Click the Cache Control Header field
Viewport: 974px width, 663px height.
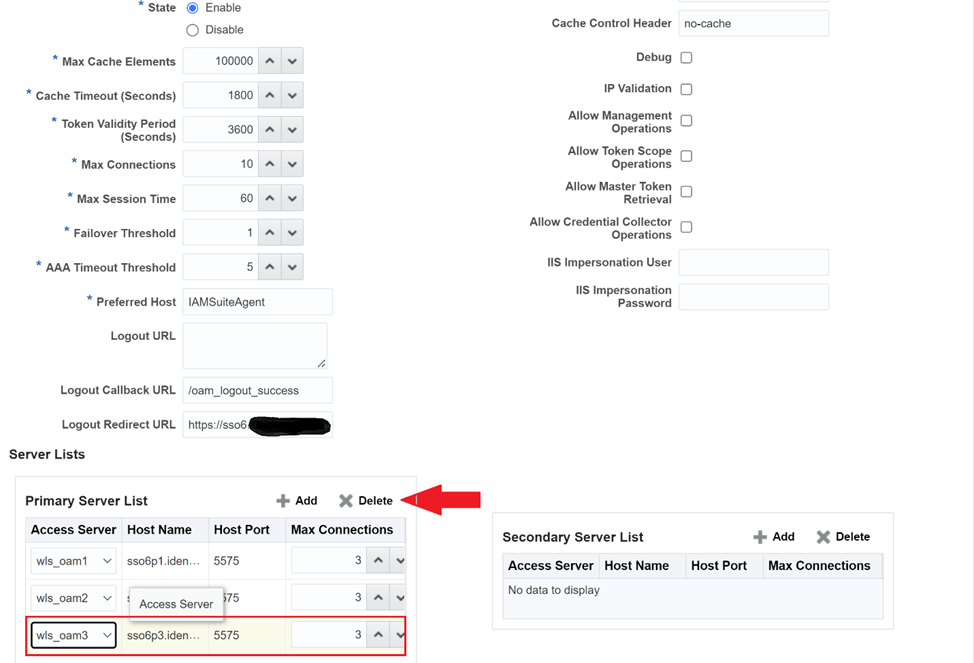click(x=753, y=23)
